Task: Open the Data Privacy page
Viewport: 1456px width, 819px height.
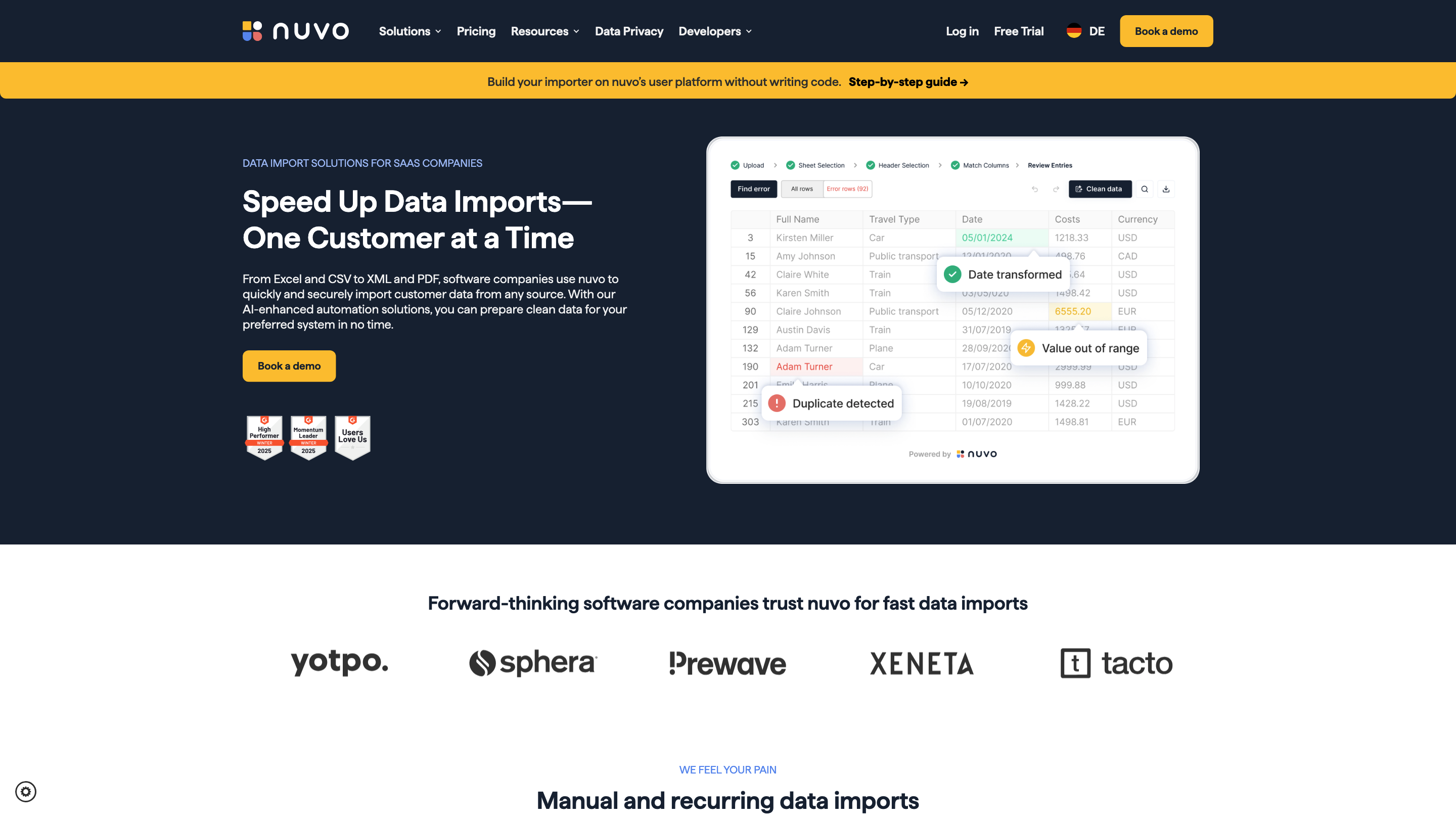Action: [628, 31]
